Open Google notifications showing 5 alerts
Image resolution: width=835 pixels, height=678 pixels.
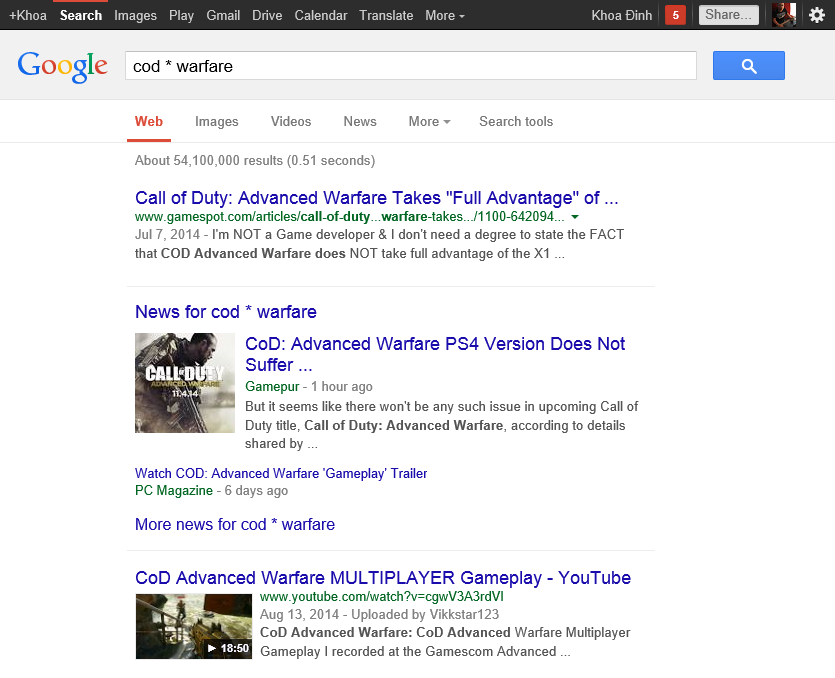coord(675,15)
